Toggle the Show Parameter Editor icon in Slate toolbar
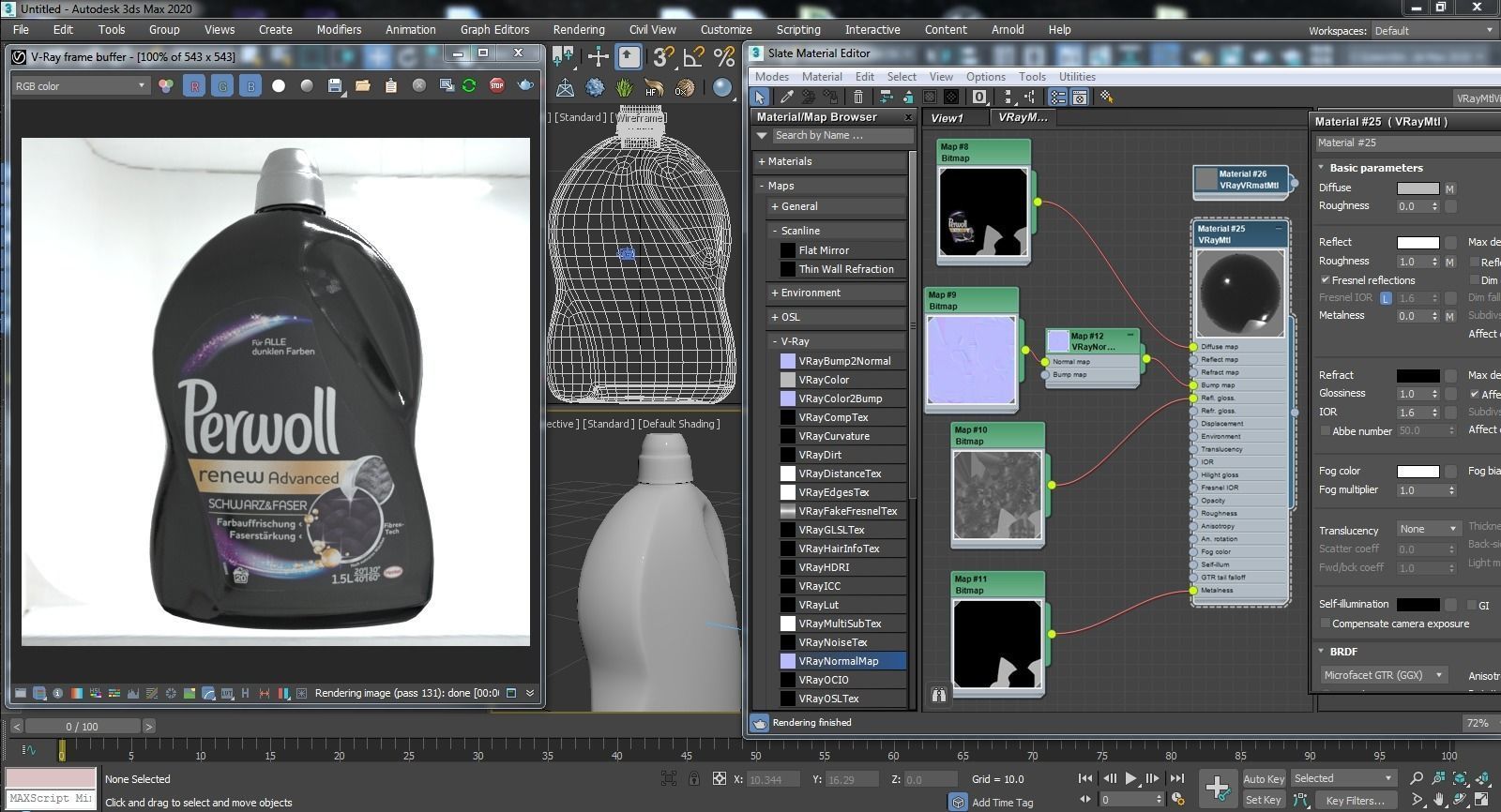This screenshot has height=812, width=1501. [x=1080, y=97]
